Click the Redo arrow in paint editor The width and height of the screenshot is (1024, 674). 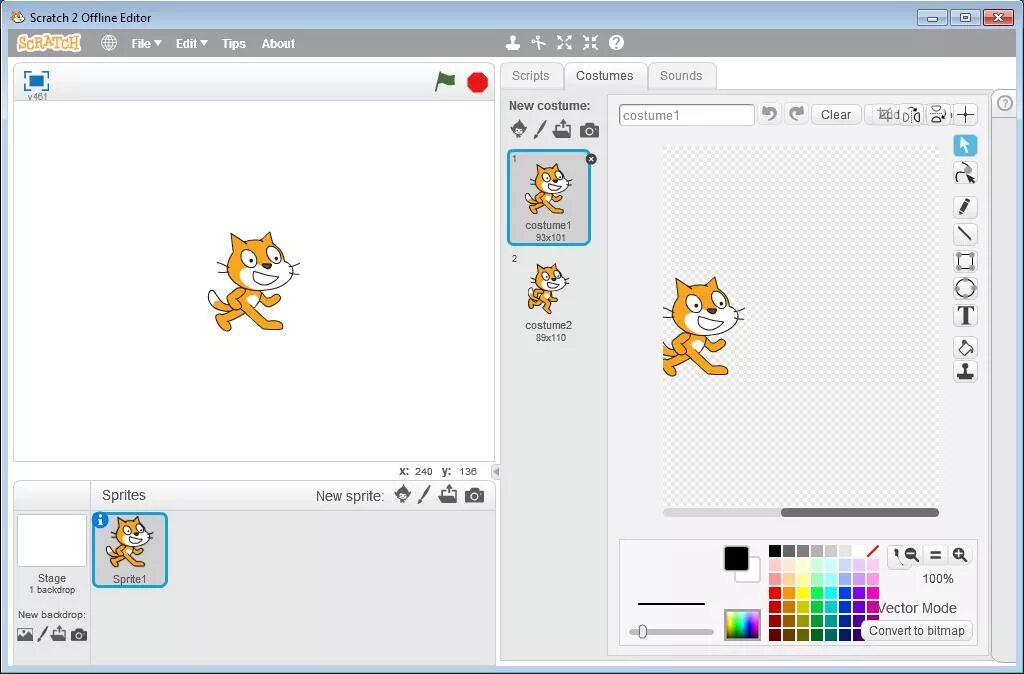coord(796,114)
